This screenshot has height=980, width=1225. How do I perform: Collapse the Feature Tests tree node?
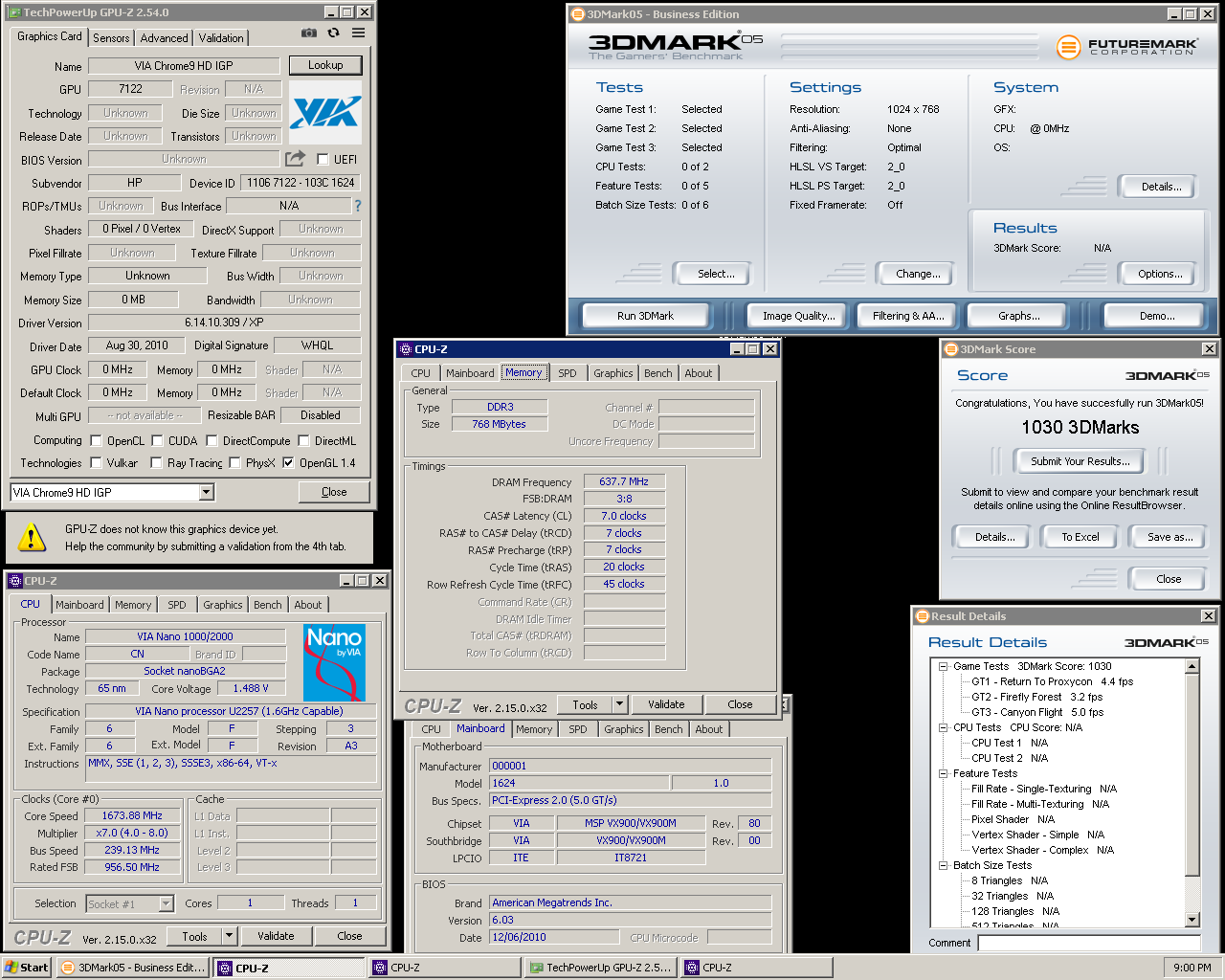coord(942,773)
